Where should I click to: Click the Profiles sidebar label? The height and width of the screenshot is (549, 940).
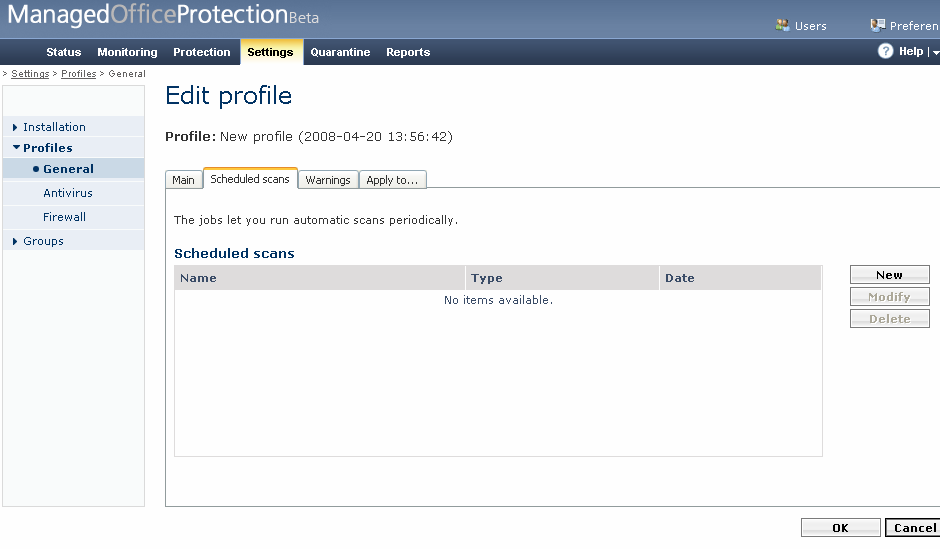point(48,147)
